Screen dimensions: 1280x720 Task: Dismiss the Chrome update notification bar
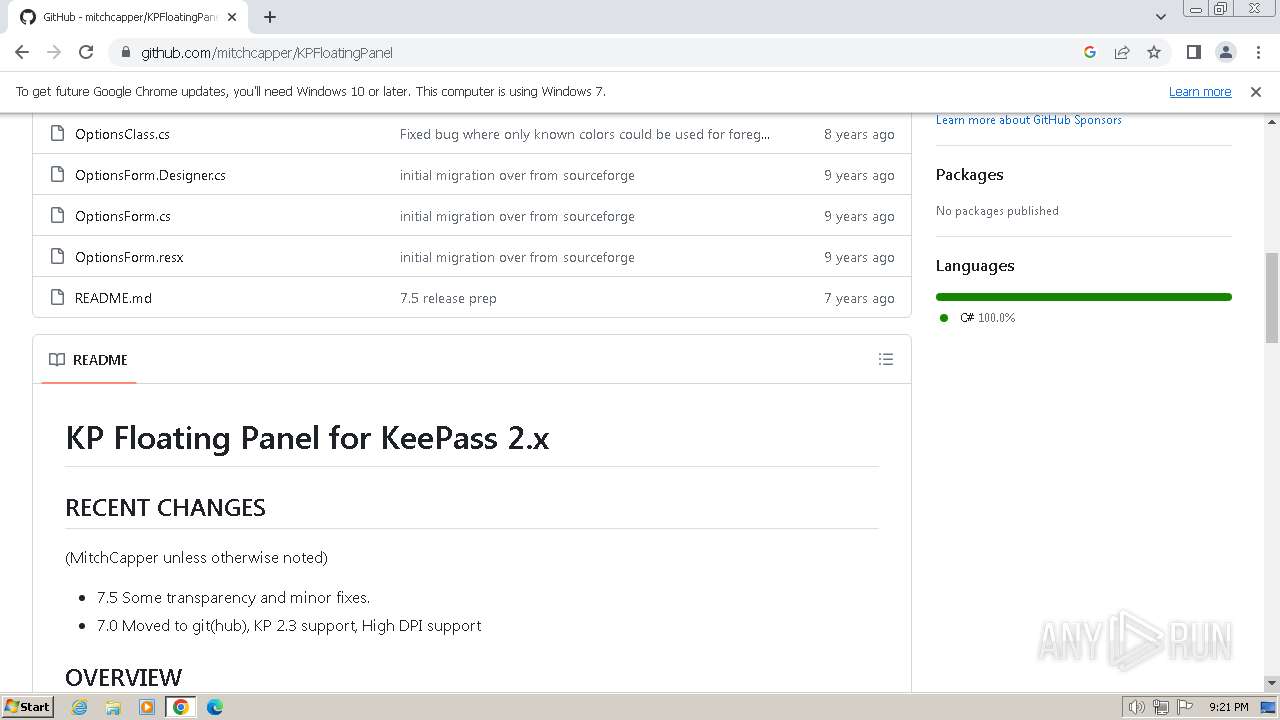[1256, 92]
